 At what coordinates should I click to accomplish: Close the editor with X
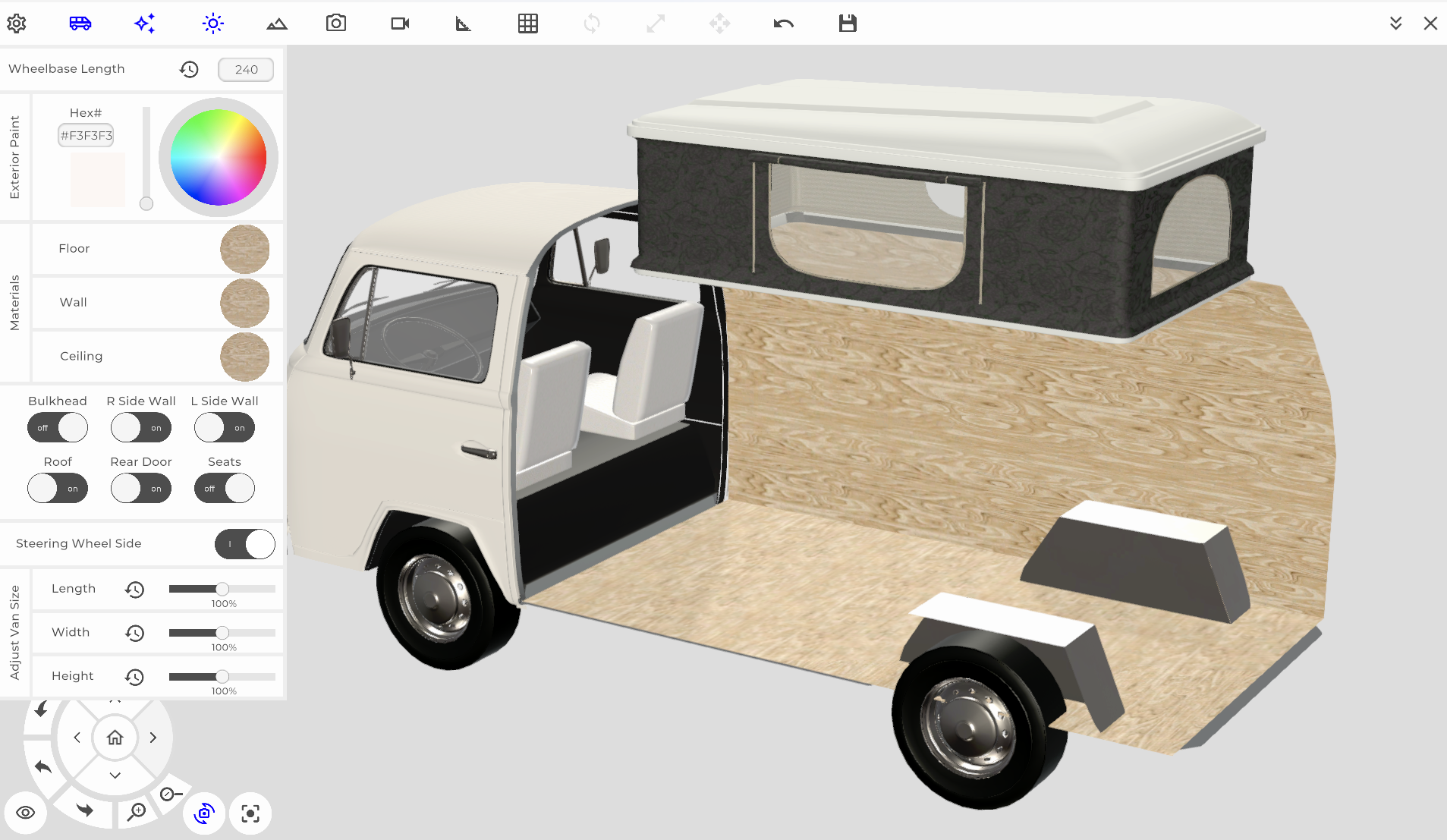1430,24
